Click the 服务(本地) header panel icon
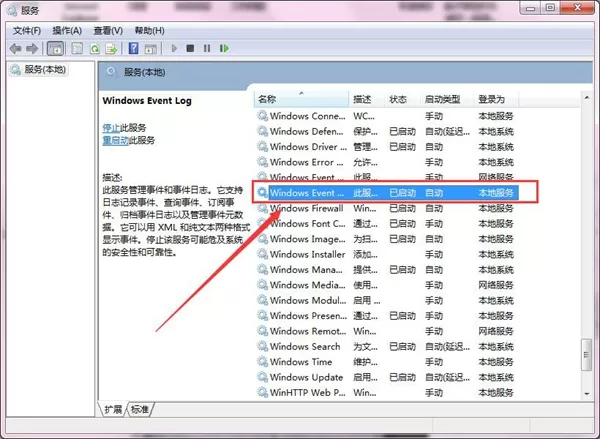 [x=111, y=72]
